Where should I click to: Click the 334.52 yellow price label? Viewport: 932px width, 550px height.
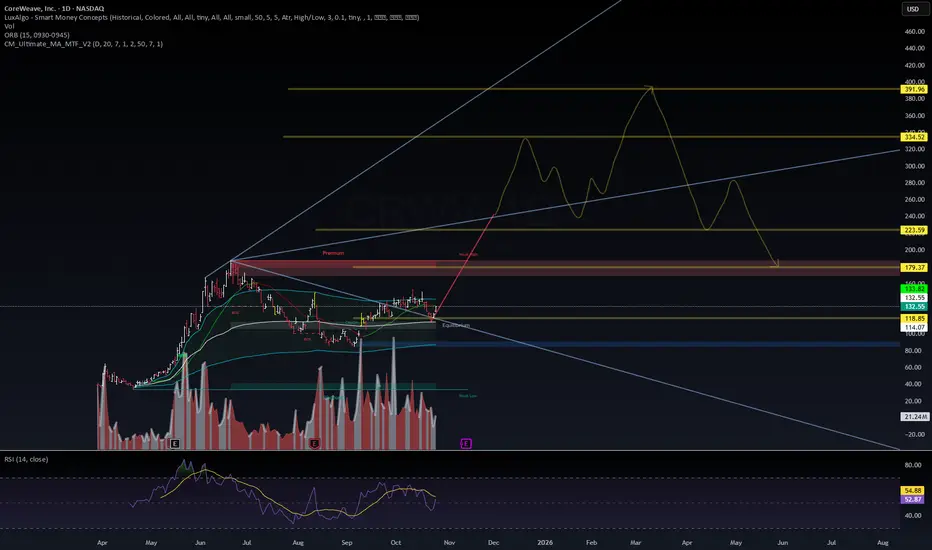coord(914,137)
